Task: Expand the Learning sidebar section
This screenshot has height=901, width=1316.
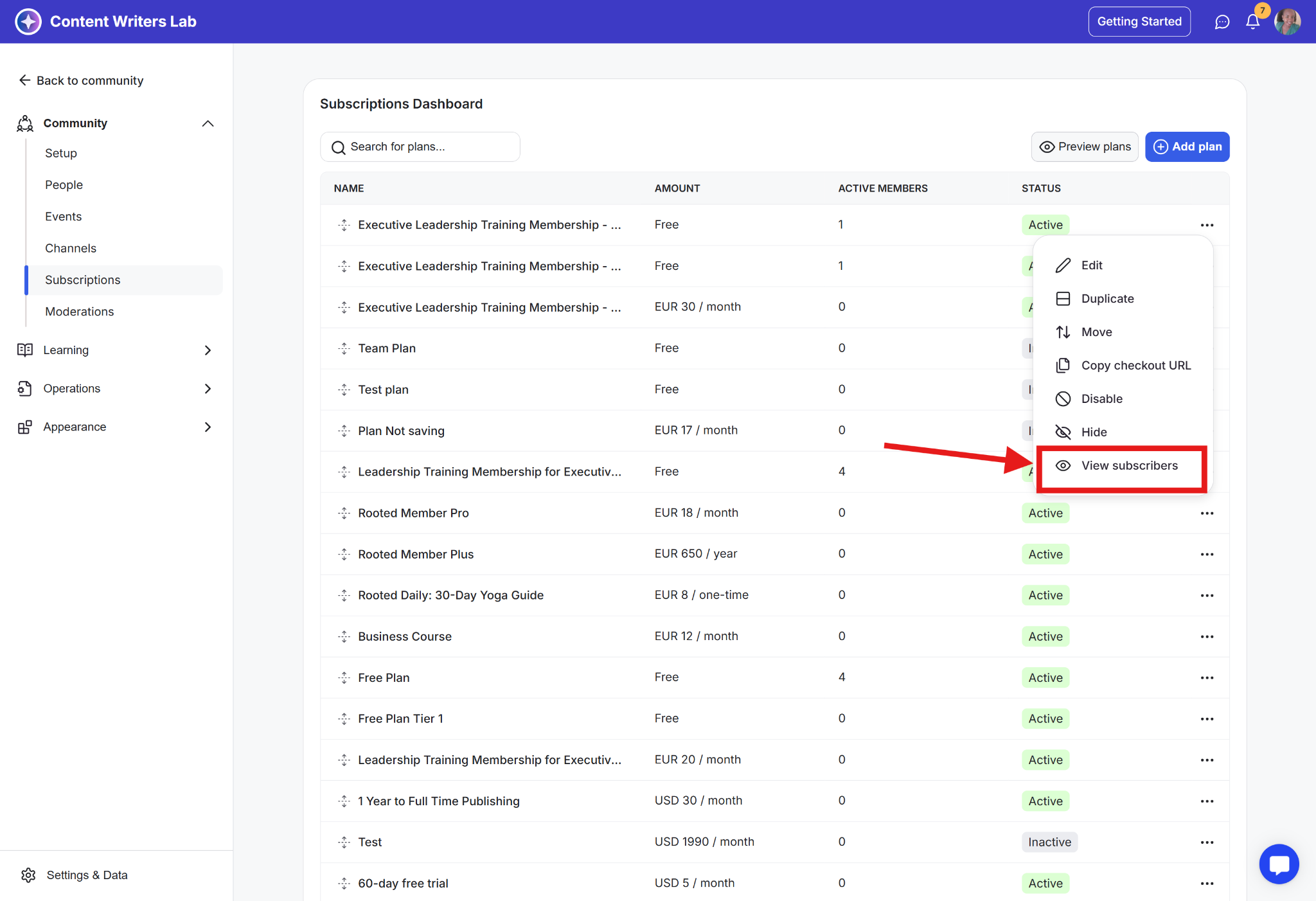Action: tap(208, 350)
